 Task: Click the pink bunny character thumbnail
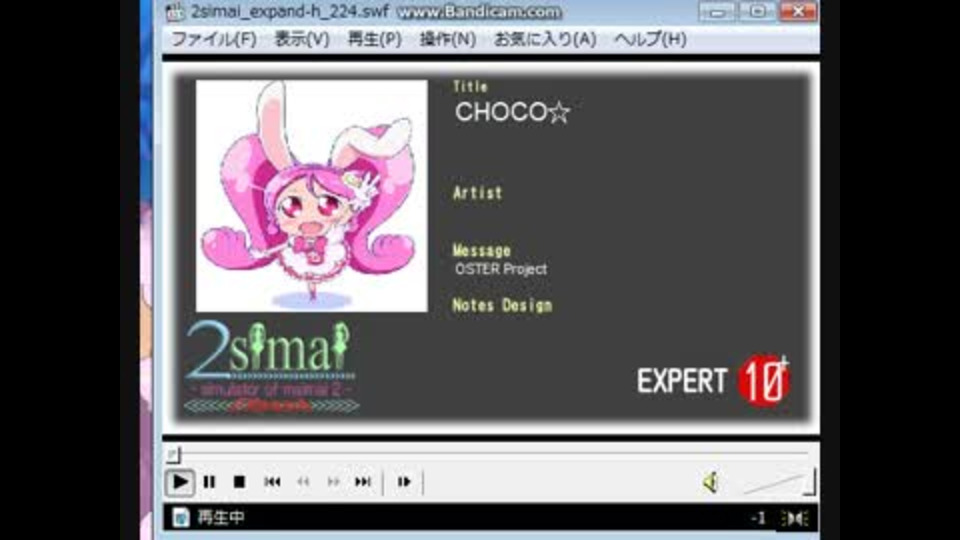(x=312, y=196)
